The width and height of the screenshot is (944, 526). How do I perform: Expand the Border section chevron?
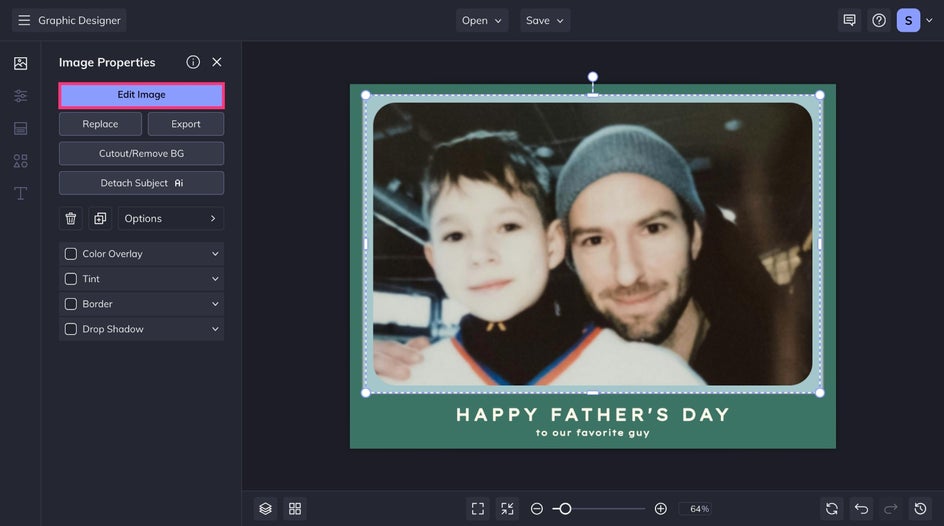tap(215, 304)
